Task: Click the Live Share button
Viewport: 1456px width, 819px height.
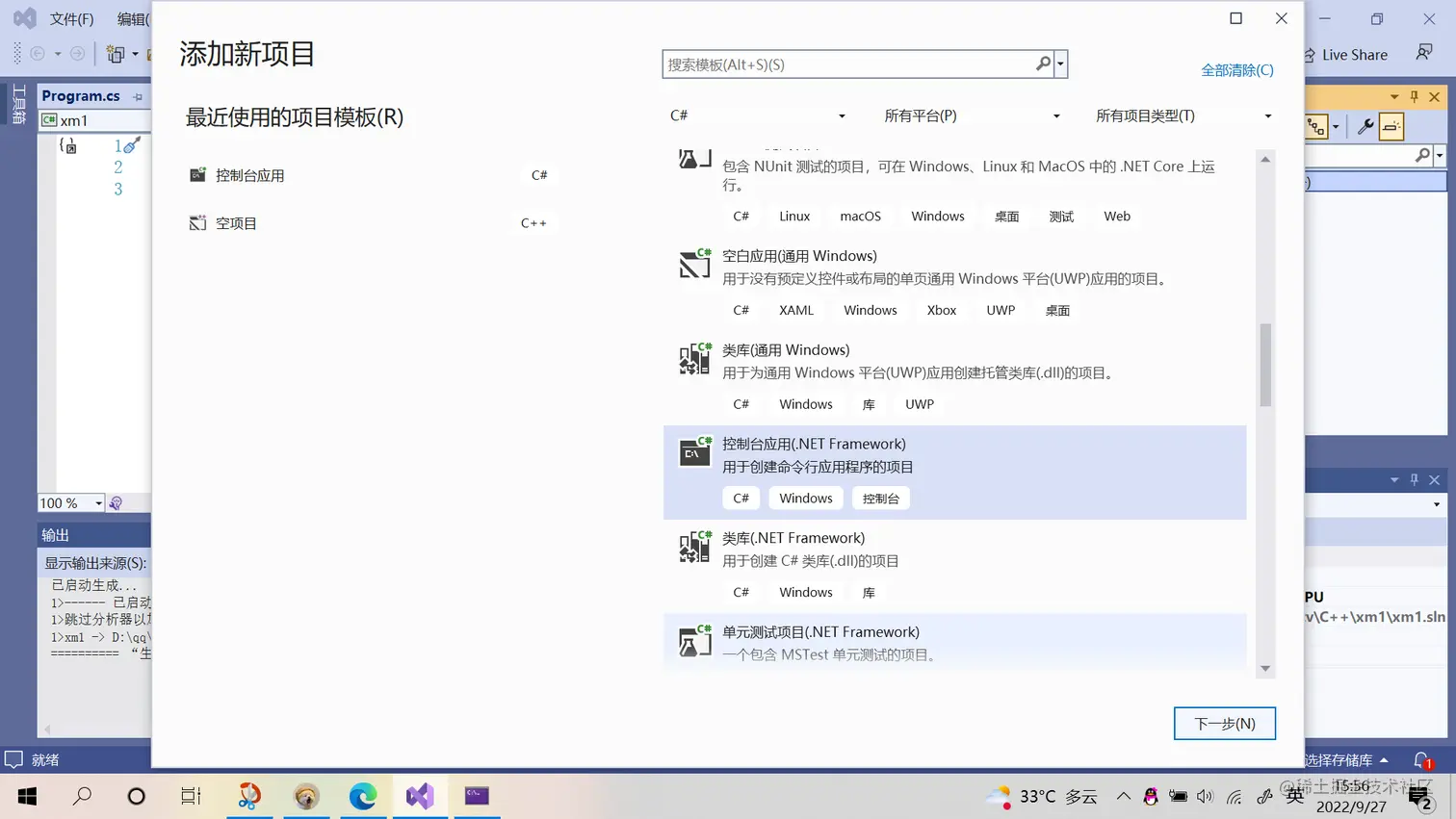Action: (1344, 55)
